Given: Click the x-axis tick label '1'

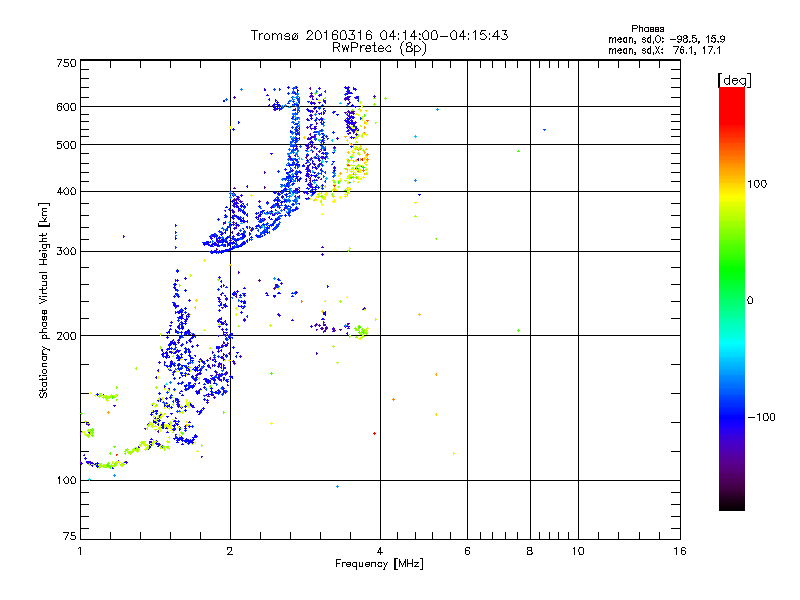Looking at the screenshot, I should pyautogui.click(x=80, y=551).
